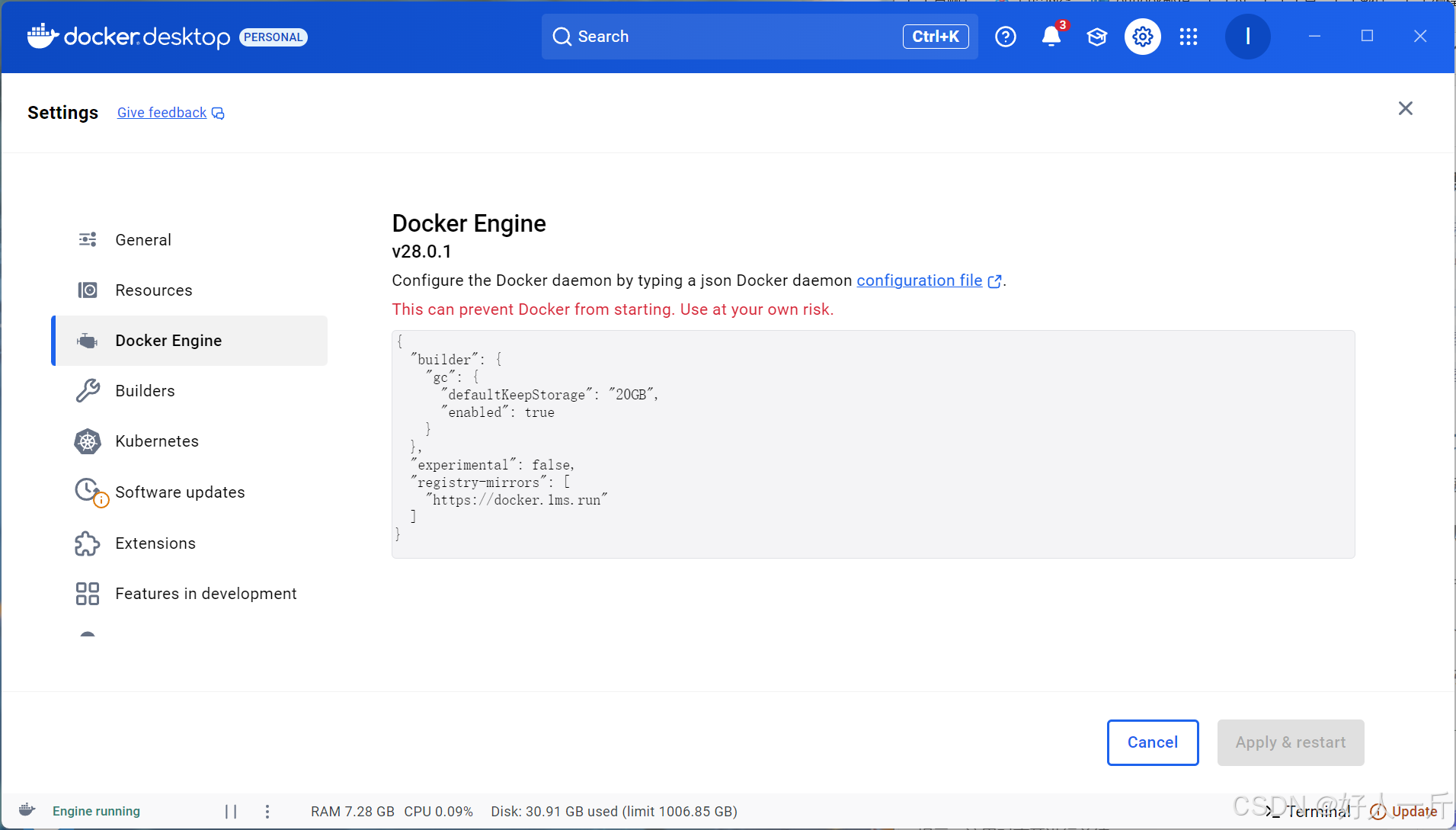Open the General settings section
This screenshot has height=830, width=1456.
[x=190, y=240]
